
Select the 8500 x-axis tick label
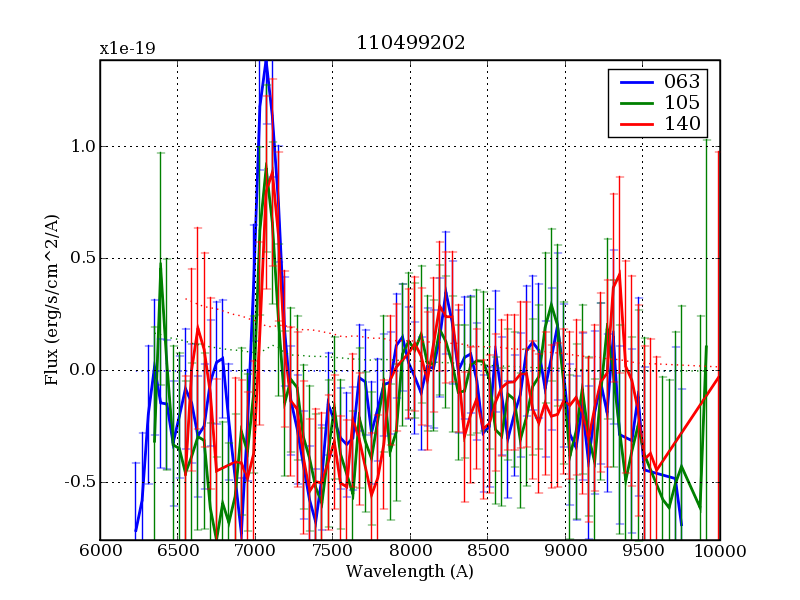487,551
